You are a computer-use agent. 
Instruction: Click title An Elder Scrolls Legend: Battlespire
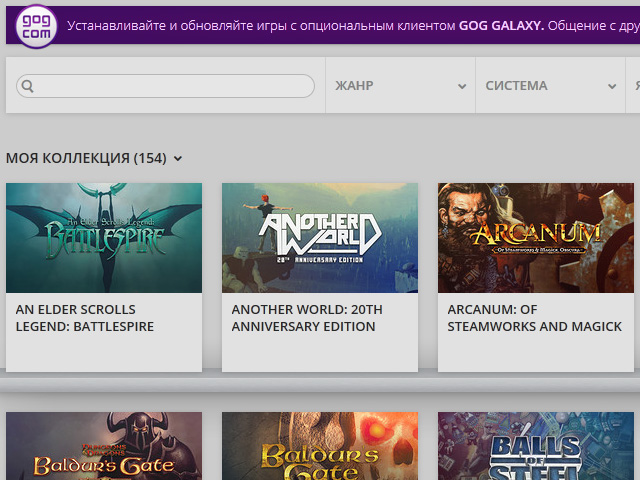84,318
